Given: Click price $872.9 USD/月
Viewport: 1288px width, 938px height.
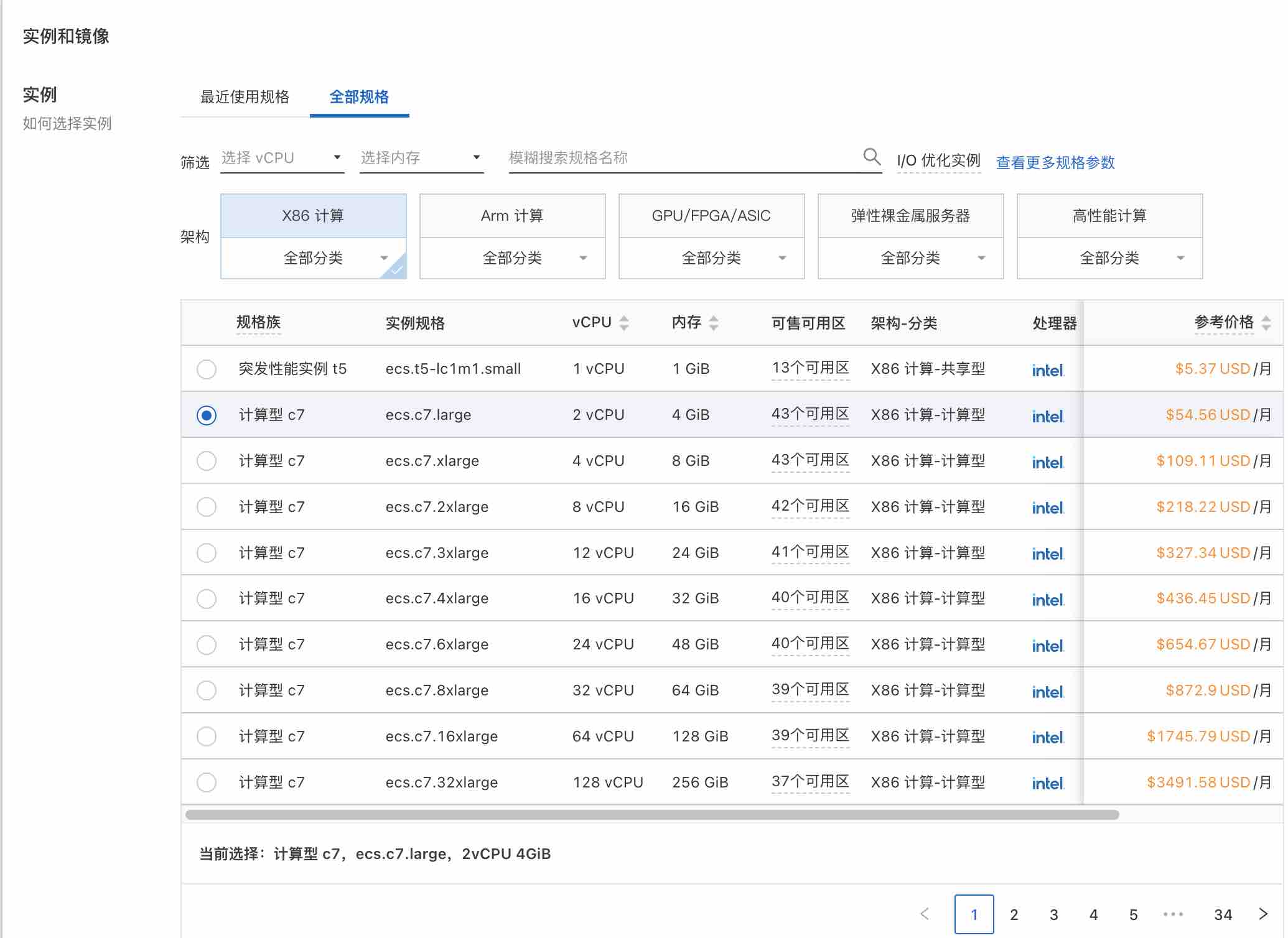Looking at the screenshot, I should pyautogui.click(x=1218, y=690).
